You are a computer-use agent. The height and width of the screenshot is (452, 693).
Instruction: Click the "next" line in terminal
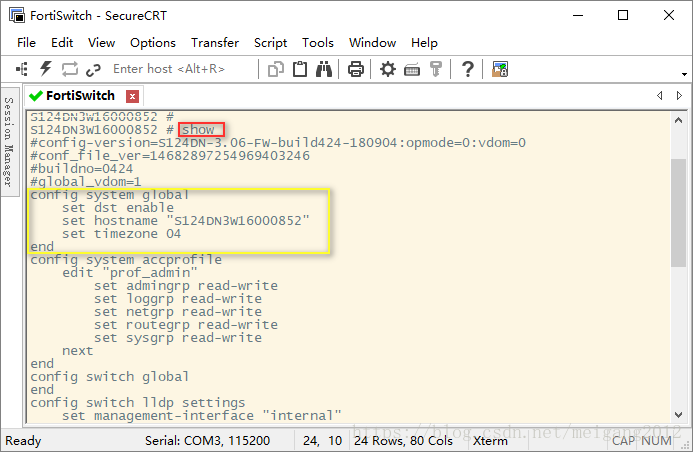pyautogui.click(x=78, y=351)
